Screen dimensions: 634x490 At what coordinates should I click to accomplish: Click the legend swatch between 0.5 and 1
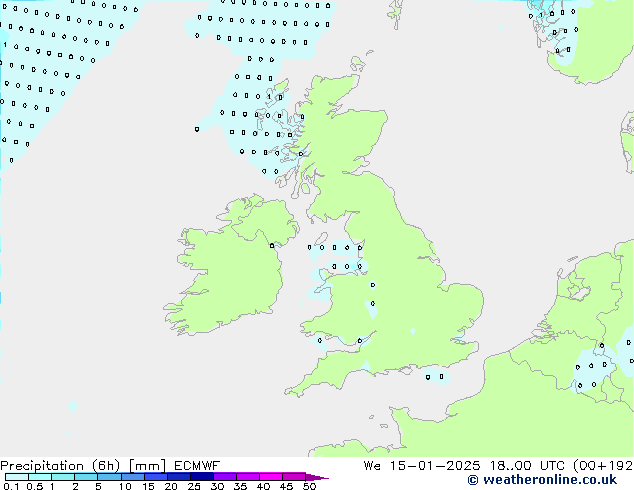click(40, 477)
